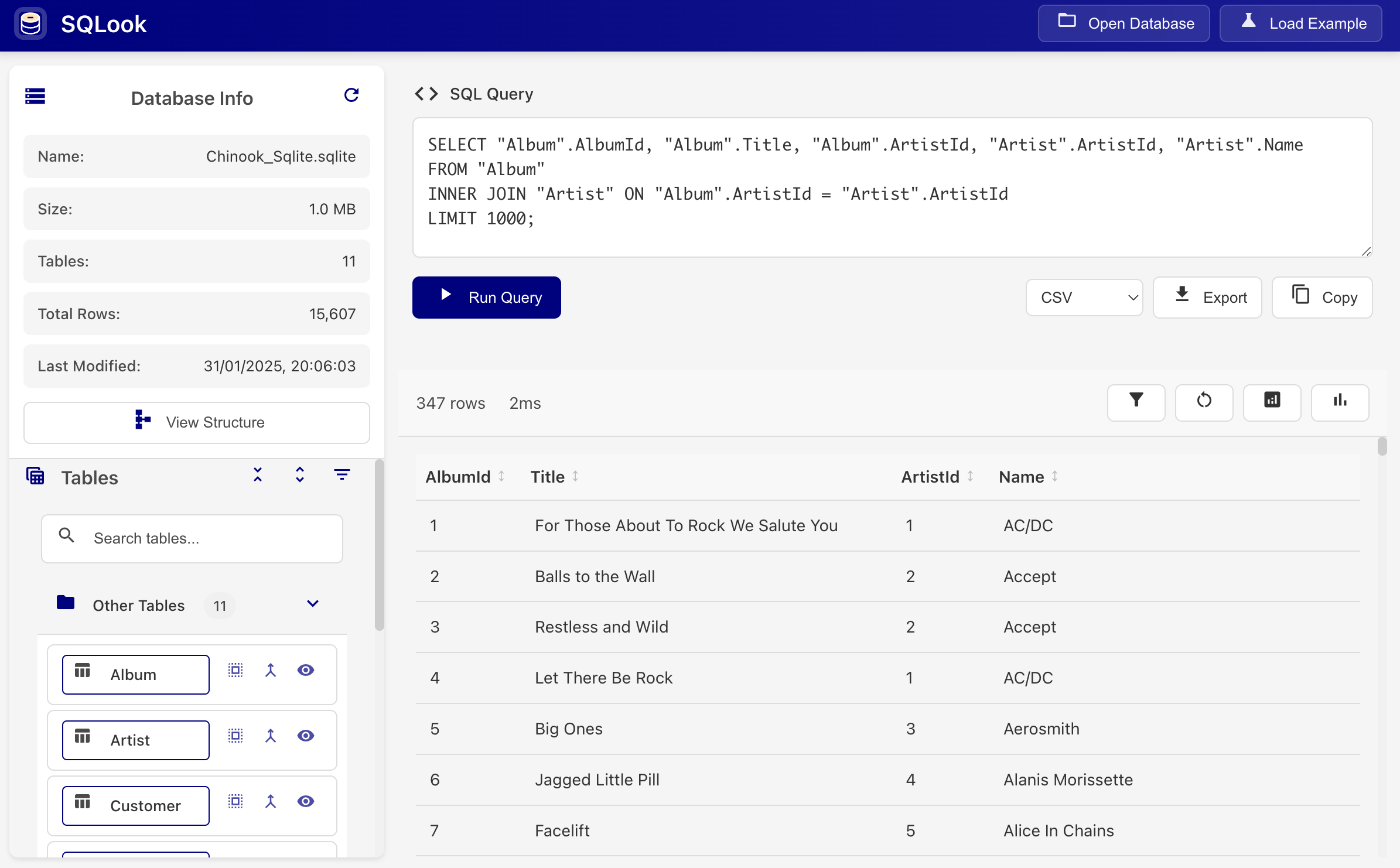Click the Other Tables count badge '11'

point(220,606)
